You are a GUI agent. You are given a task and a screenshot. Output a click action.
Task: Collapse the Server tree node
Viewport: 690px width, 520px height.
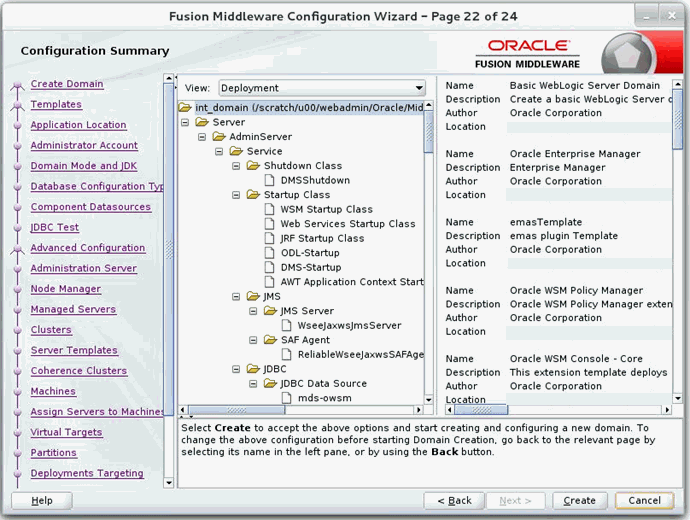[185, 122]
